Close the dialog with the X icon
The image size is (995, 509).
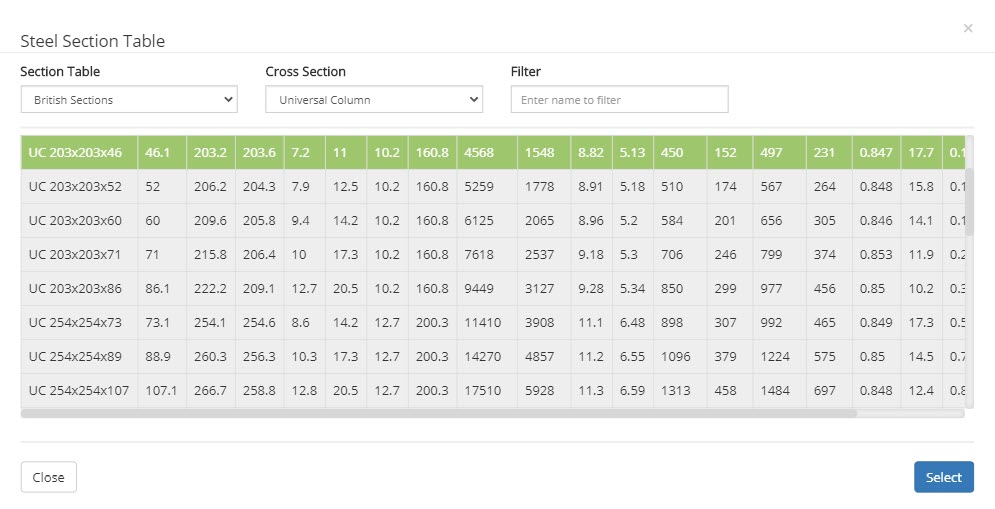[x=967, y=28]
